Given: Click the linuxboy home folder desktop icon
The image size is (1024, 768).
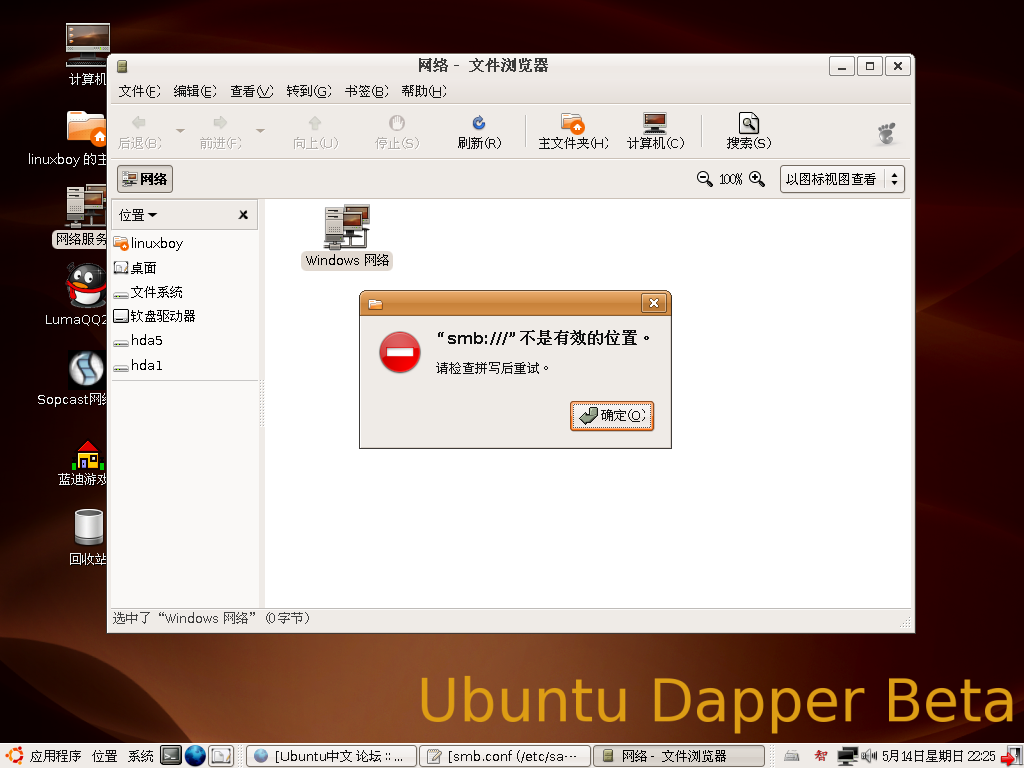Looking at the screenshot, I should point(86,127).
